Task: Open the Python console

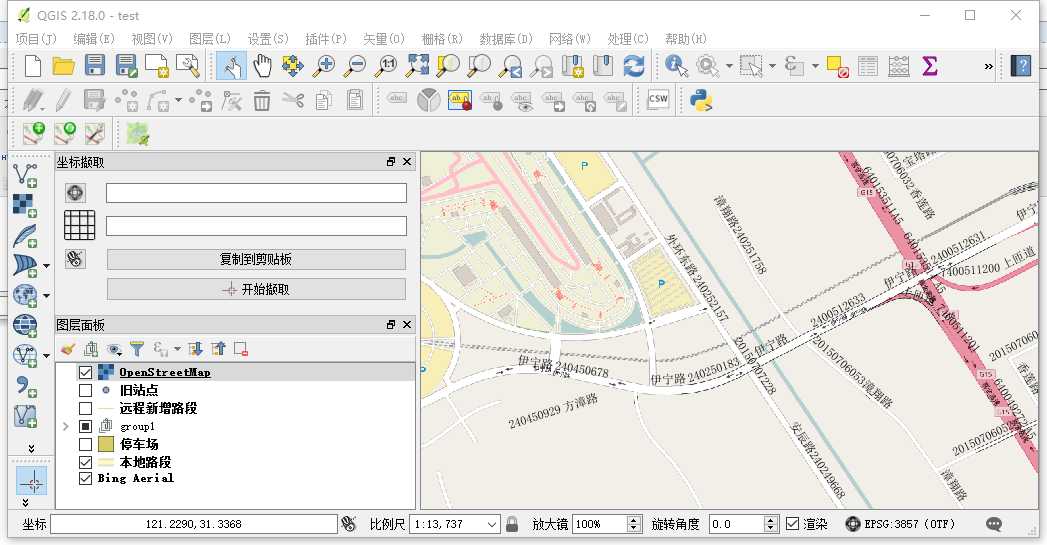Action: (700, 100)
